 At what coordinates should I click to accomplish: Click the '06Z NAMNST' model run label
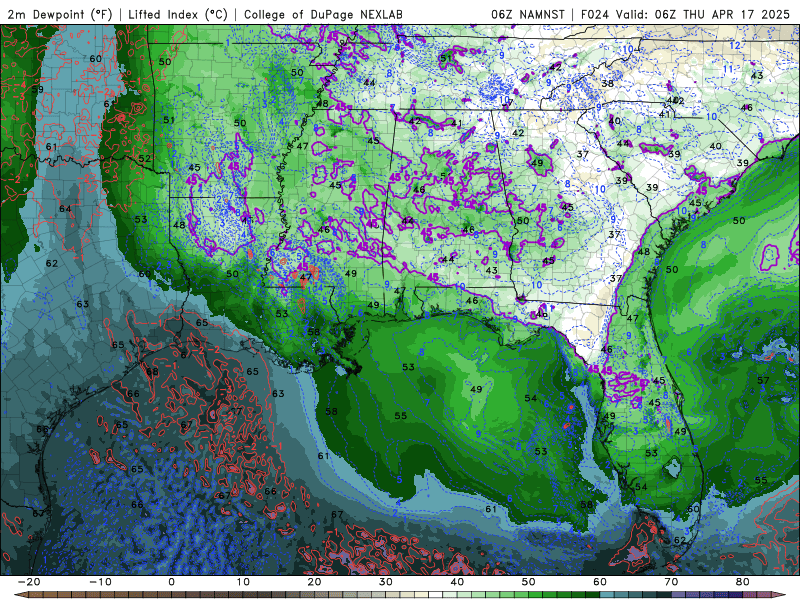pos(528,15)
